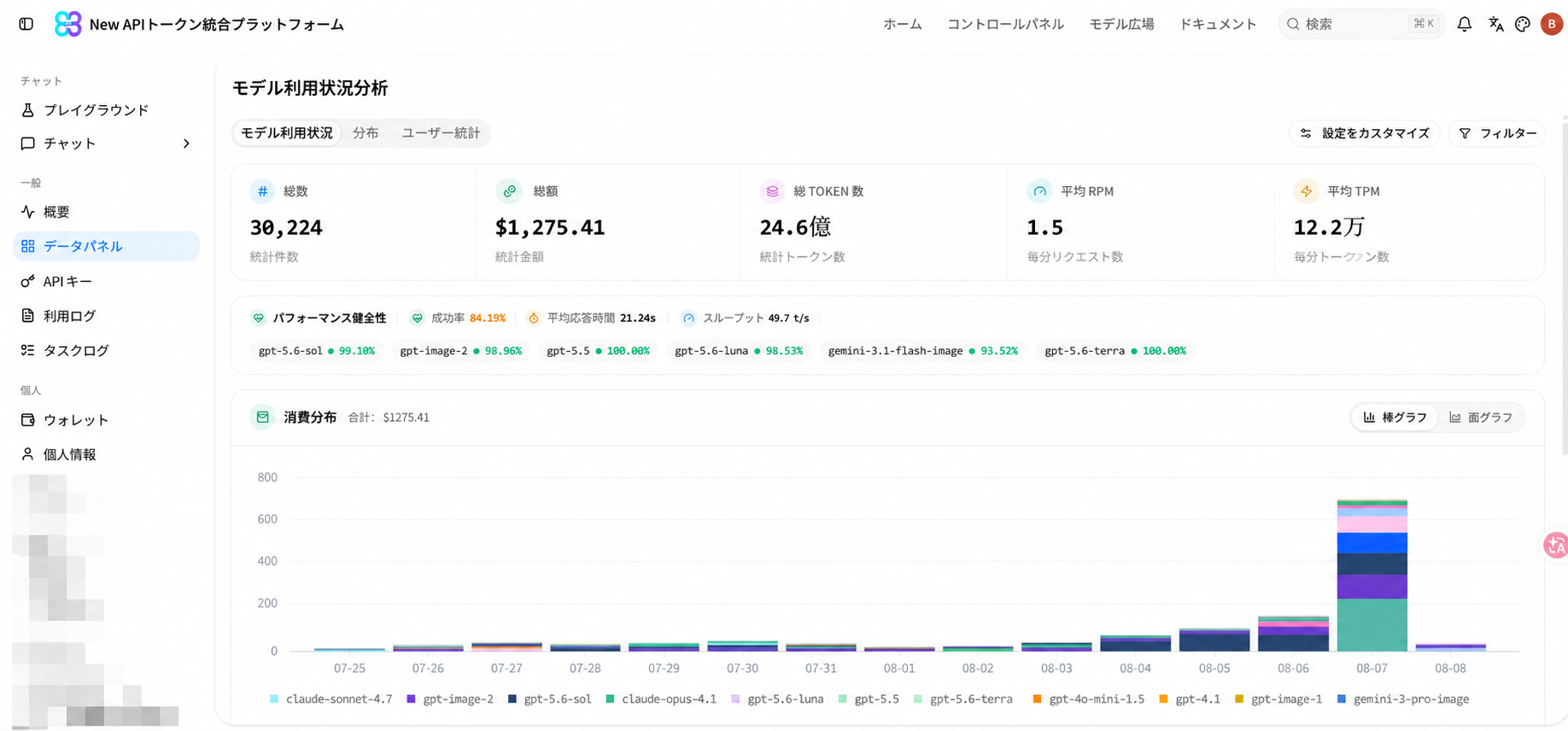Click the New API logo icon

[68, 24]
